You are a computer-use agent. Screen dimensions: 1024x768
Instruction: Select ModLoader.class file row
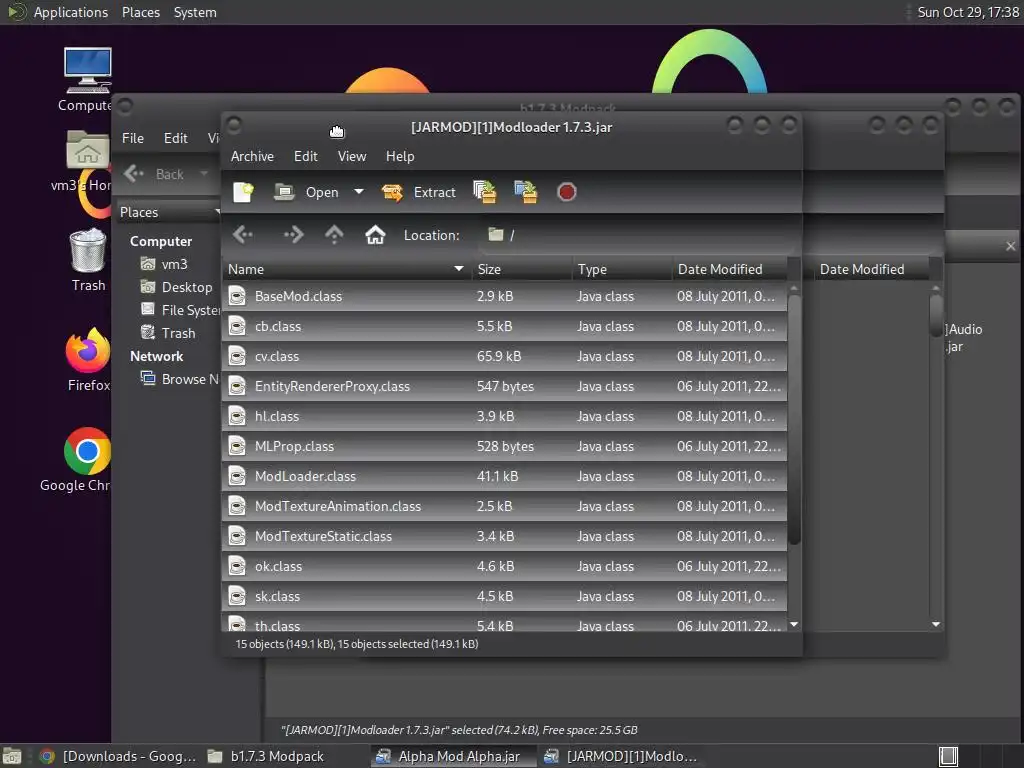pos(504,477)
